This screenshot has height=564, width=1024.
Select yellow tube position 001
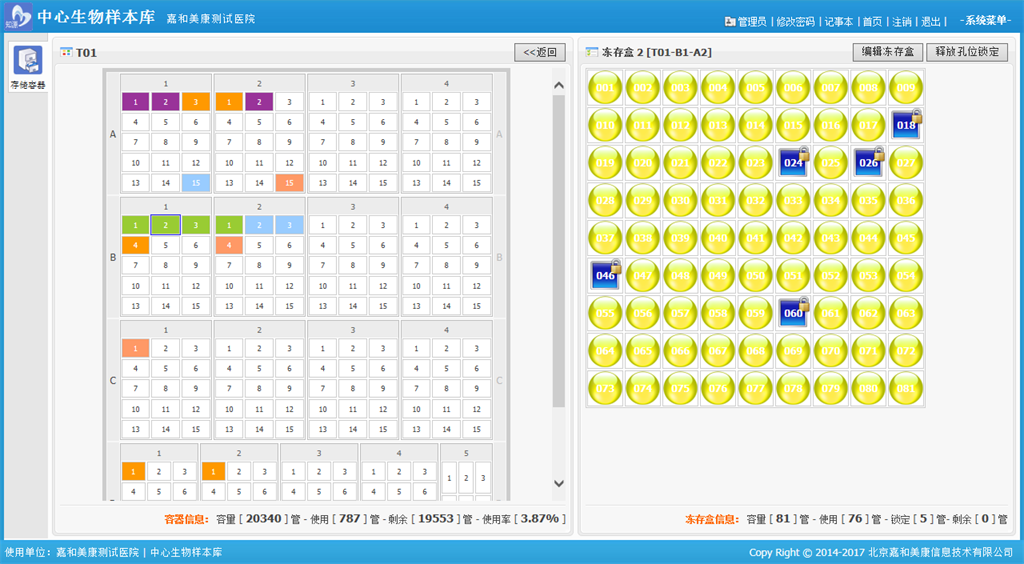[x=605, y=88]
